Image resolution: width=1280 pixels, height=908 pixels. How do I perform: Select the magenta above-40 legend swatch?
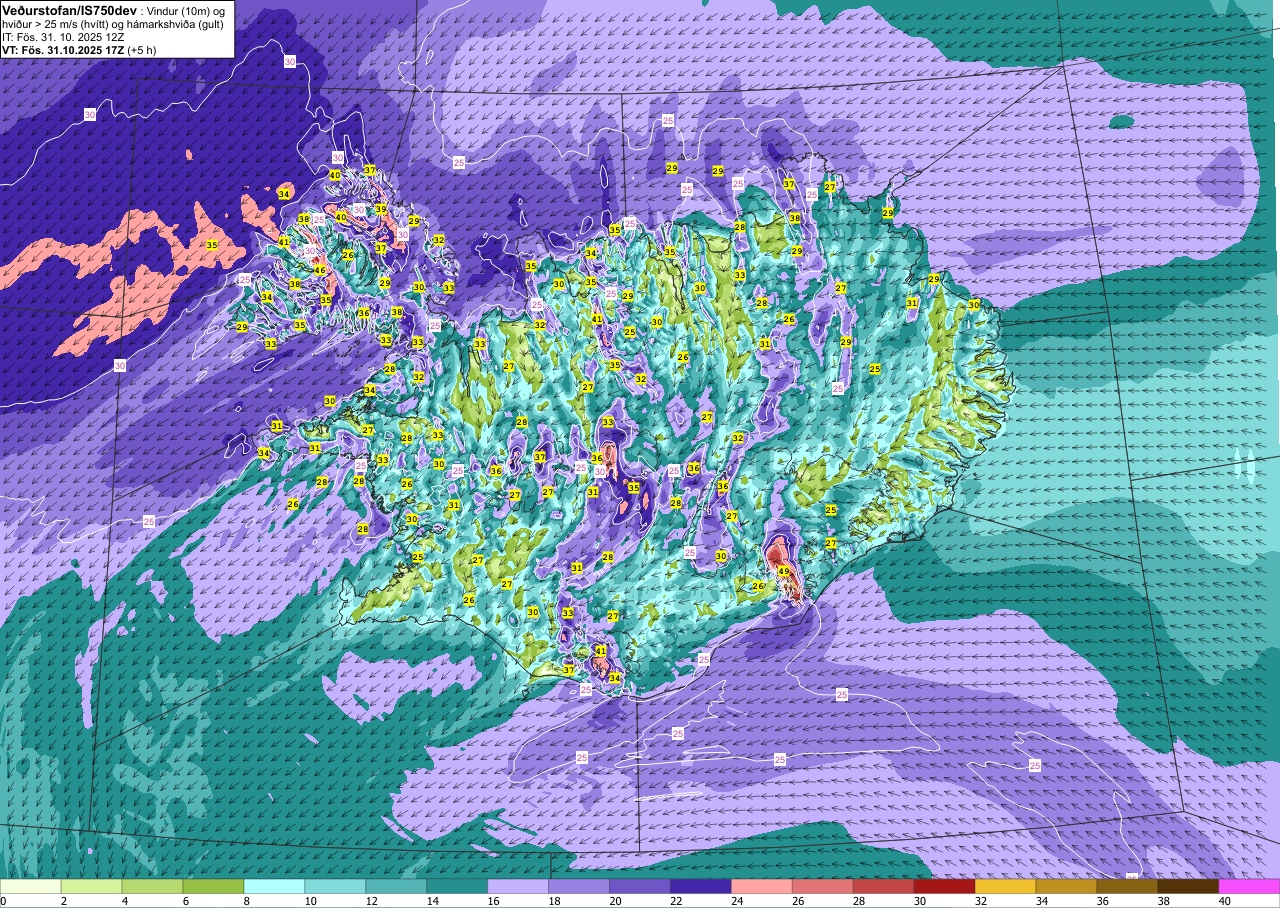coord(1250,886)
